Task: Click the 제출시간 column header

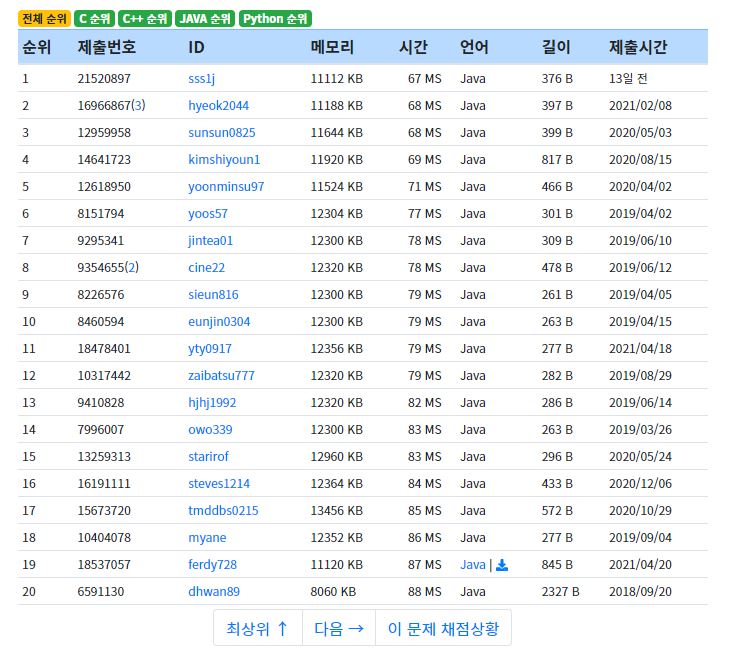Action: [x=638, y=47]
